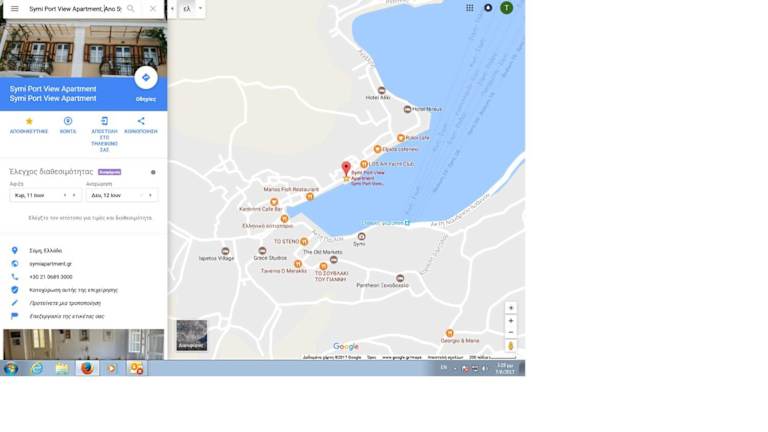Viewport: 768px width, 432px height.
Task: Select the TO STENO restaurant marker
Action: (304, 241)
